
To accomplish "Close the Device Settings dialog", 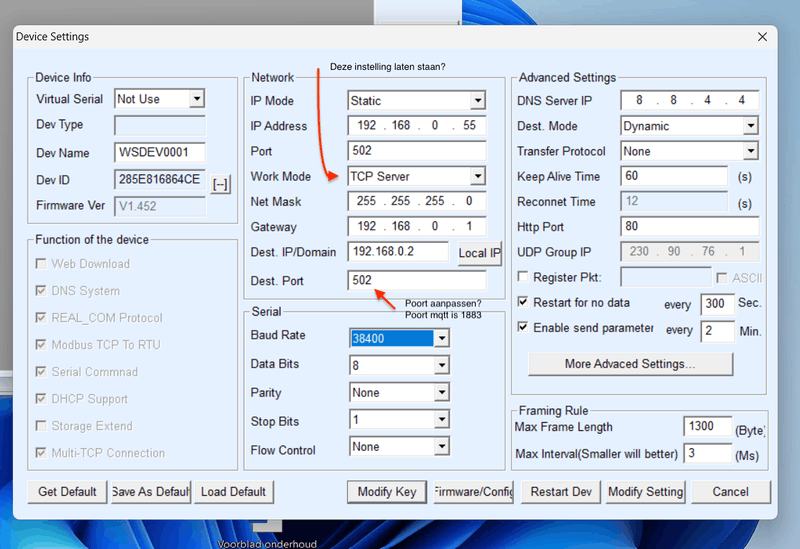I will (762, 37).
